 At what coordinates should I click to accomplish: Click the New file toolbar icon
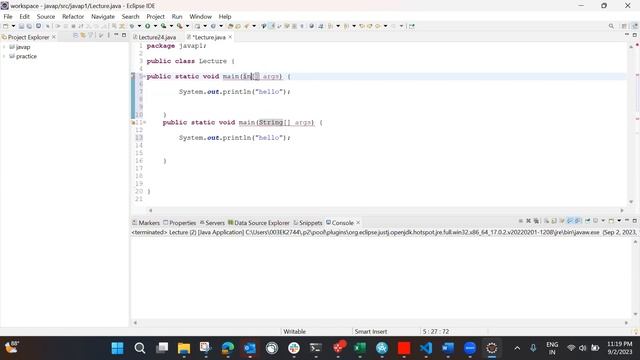point(6,26)
